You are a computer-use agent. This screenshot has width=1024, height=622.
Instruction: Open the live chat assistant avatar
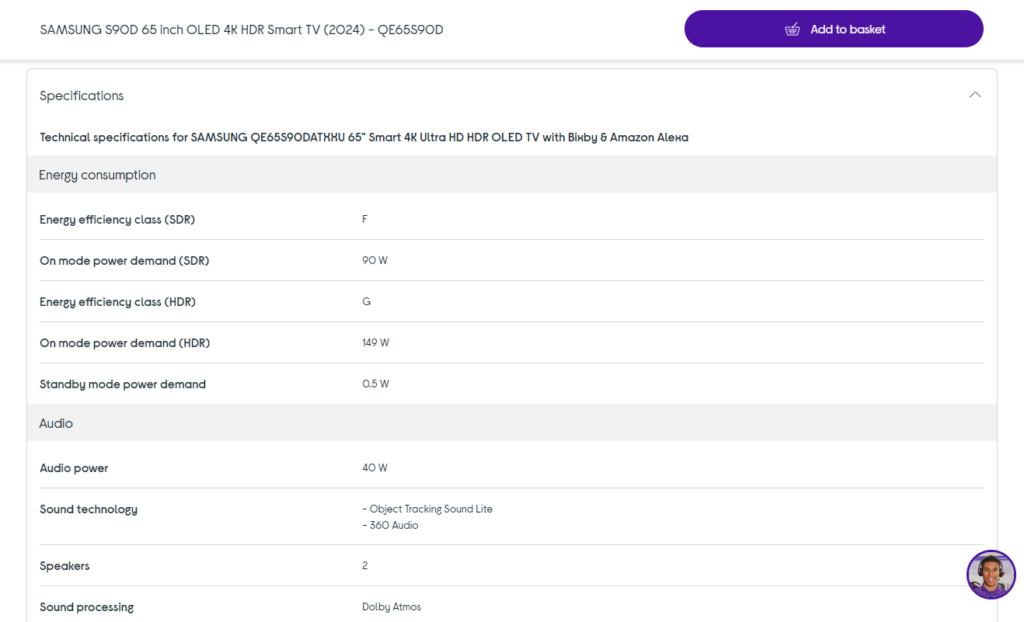[990, 574]
